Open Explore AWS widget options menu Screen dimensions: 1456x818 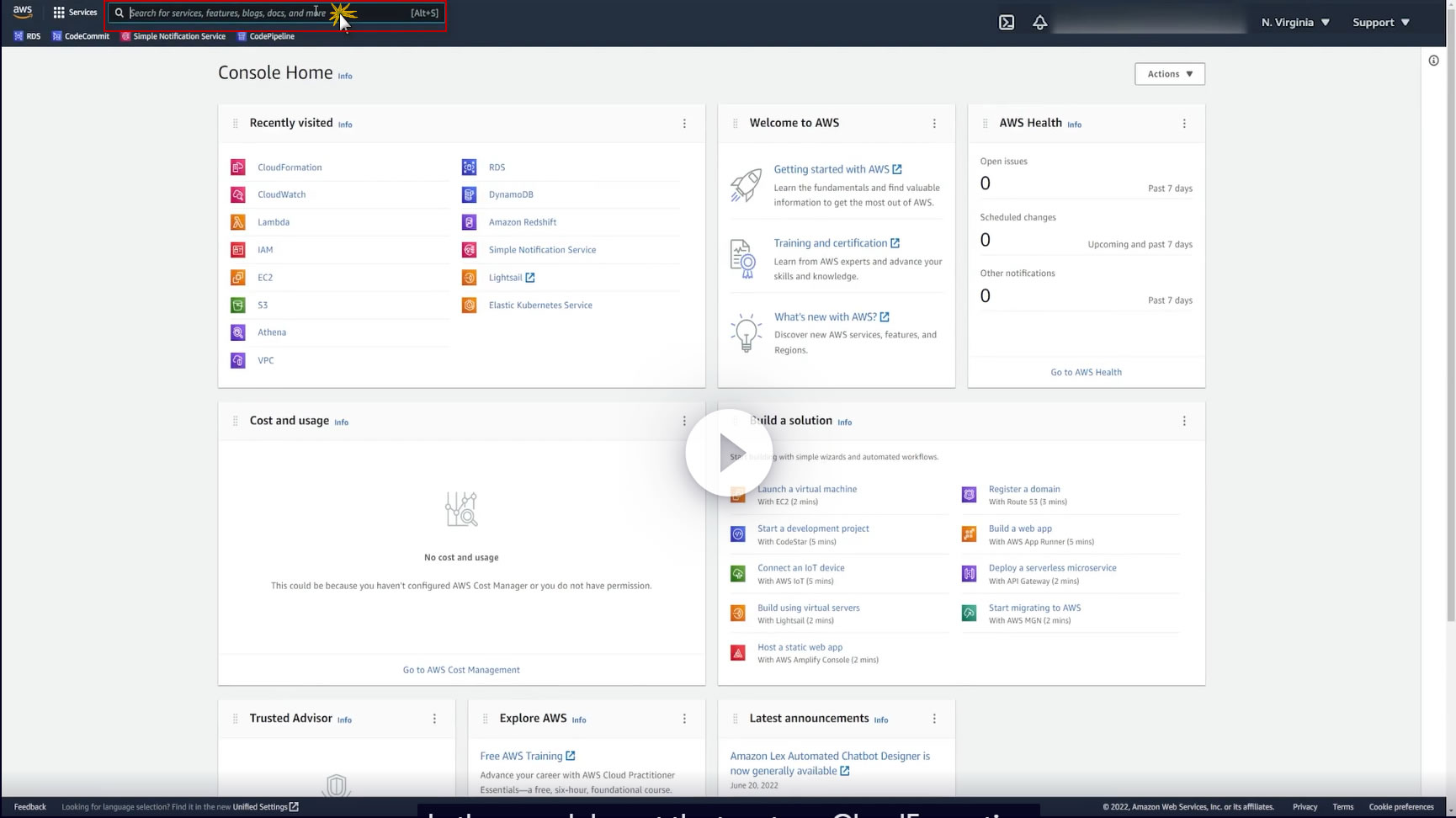tap(684, 719)
